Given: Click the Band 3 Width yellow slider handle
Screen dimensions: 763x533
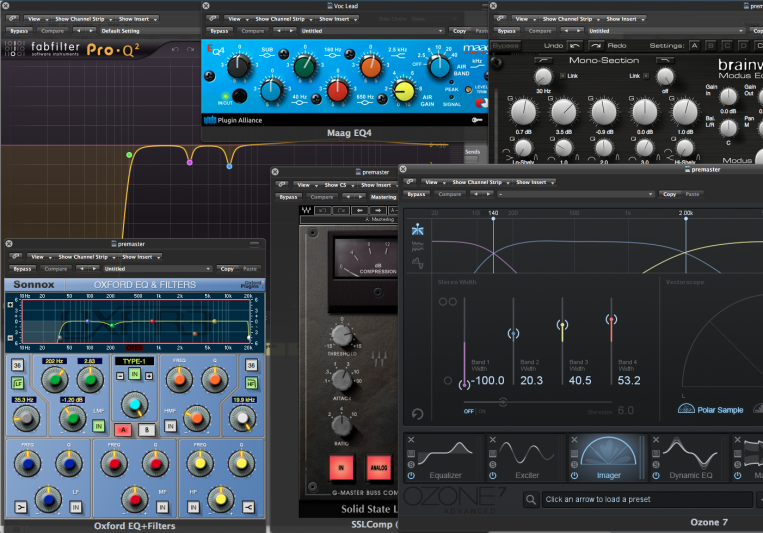Looking at the screenshot, I should pyautogui.click(x=563, y=325).
